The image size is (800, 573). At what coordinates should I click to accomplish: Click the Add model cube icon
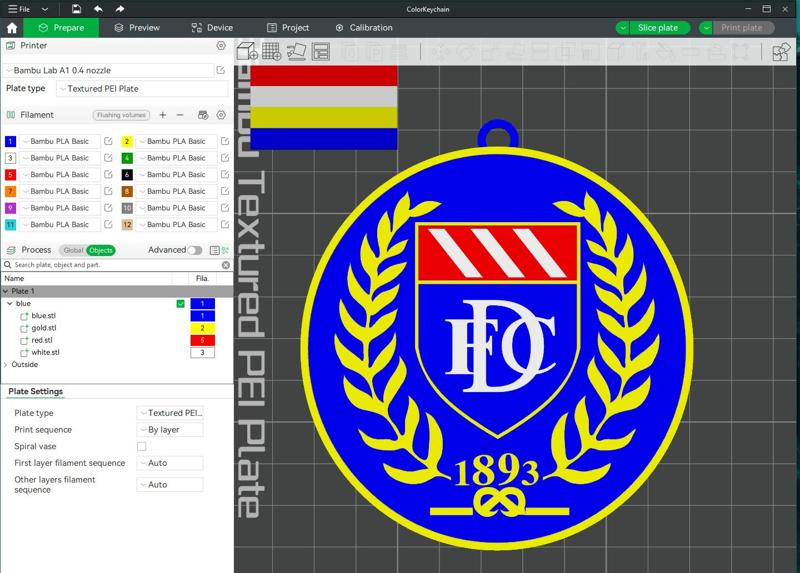click(x=247, y=52)
